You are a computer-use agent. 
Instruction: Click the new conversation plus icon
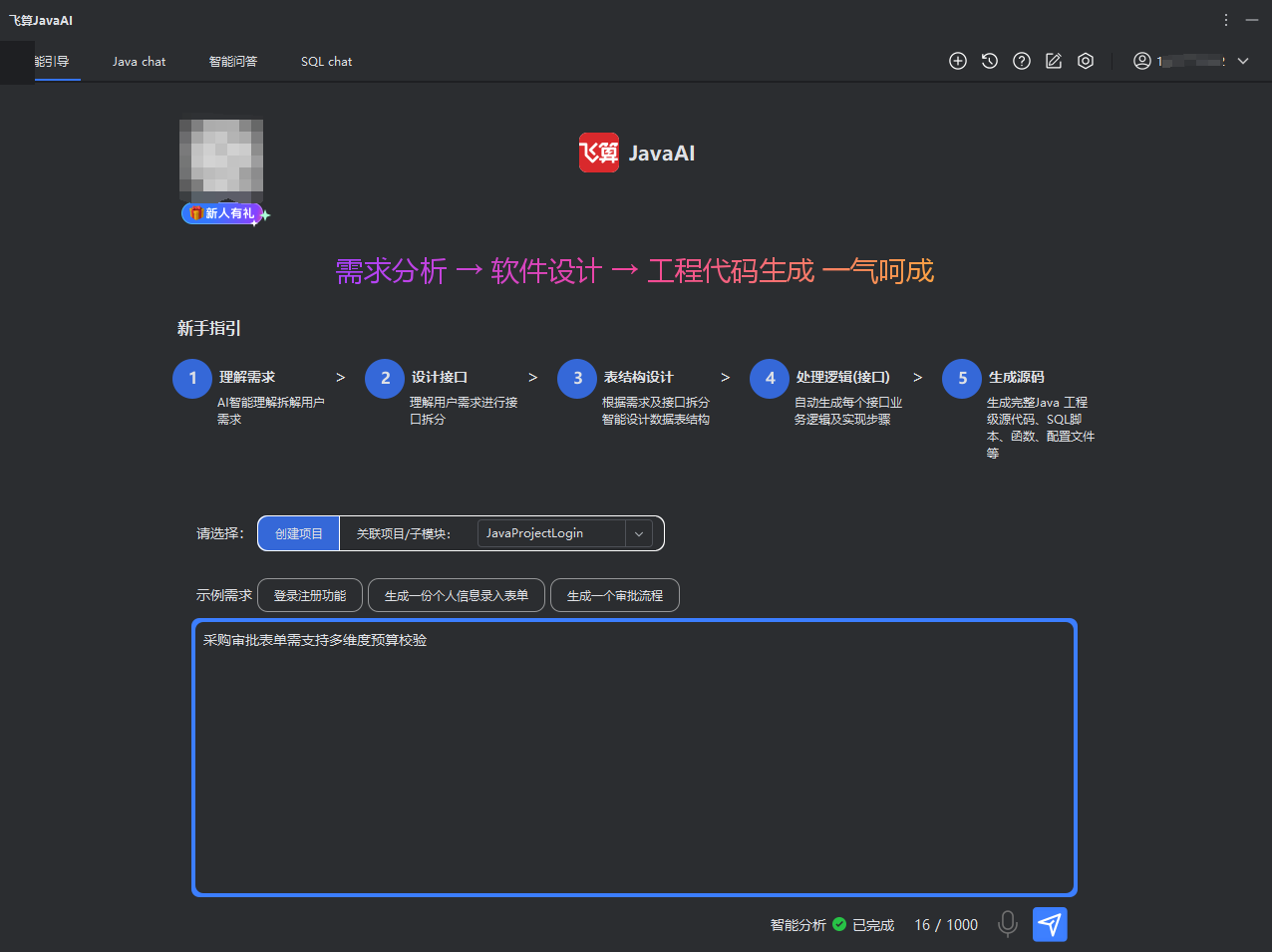click(957, 61)
